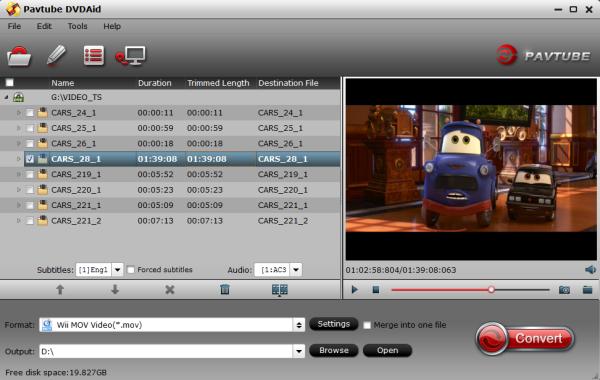Click the 00:05:09 duration cell
The height and width of the screenshot is (380, 600).
[155, 205]
